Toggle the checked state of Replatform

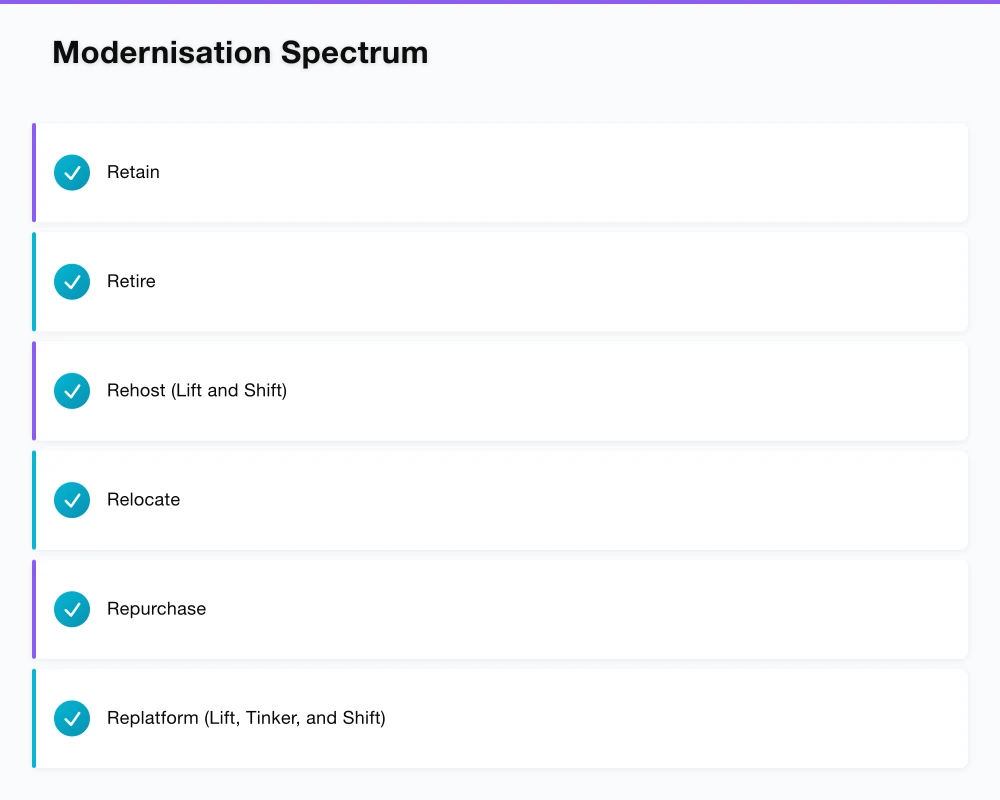click(72, 717)
